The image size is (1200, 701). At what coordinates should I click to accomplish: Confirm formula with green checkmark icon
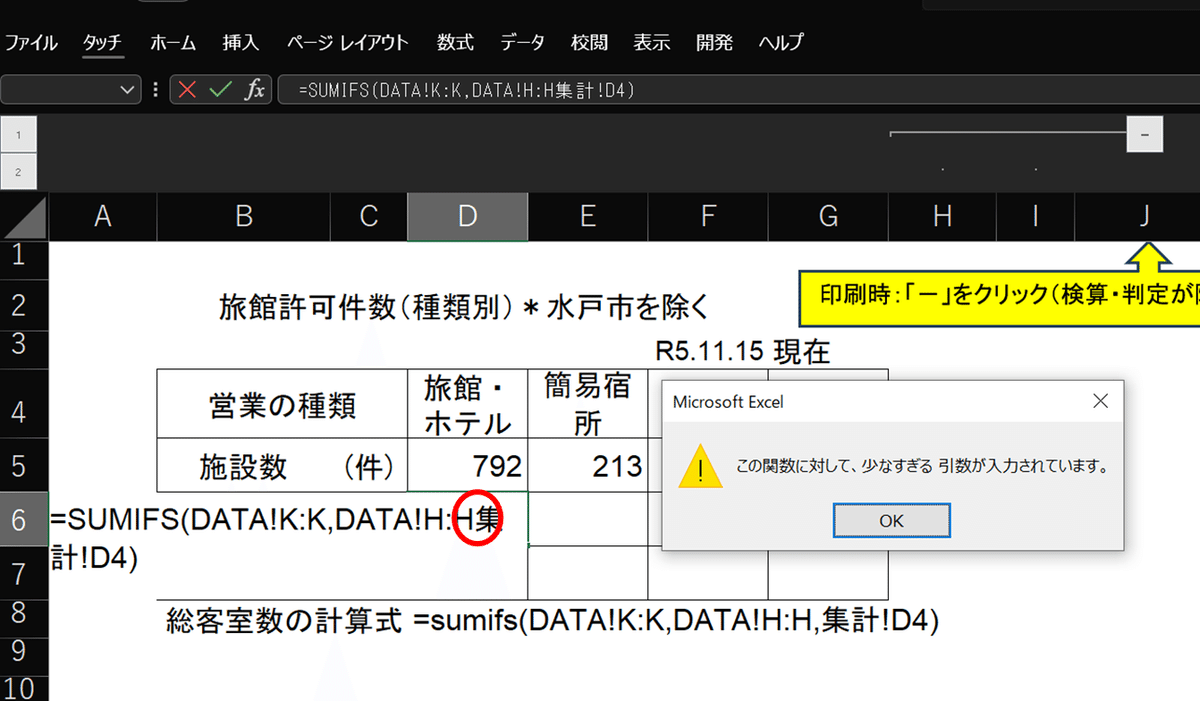220,90
